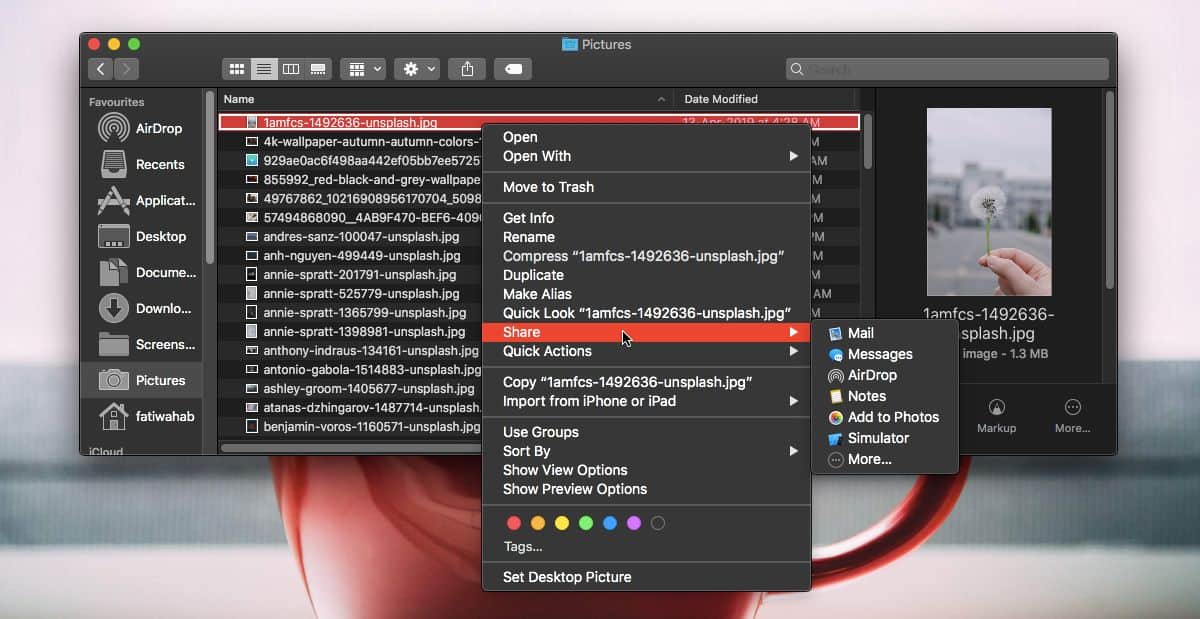Screen dimensions: 1200x619
Task: Select icon view in Finder toolbar
Action: (x=237, y=69)
